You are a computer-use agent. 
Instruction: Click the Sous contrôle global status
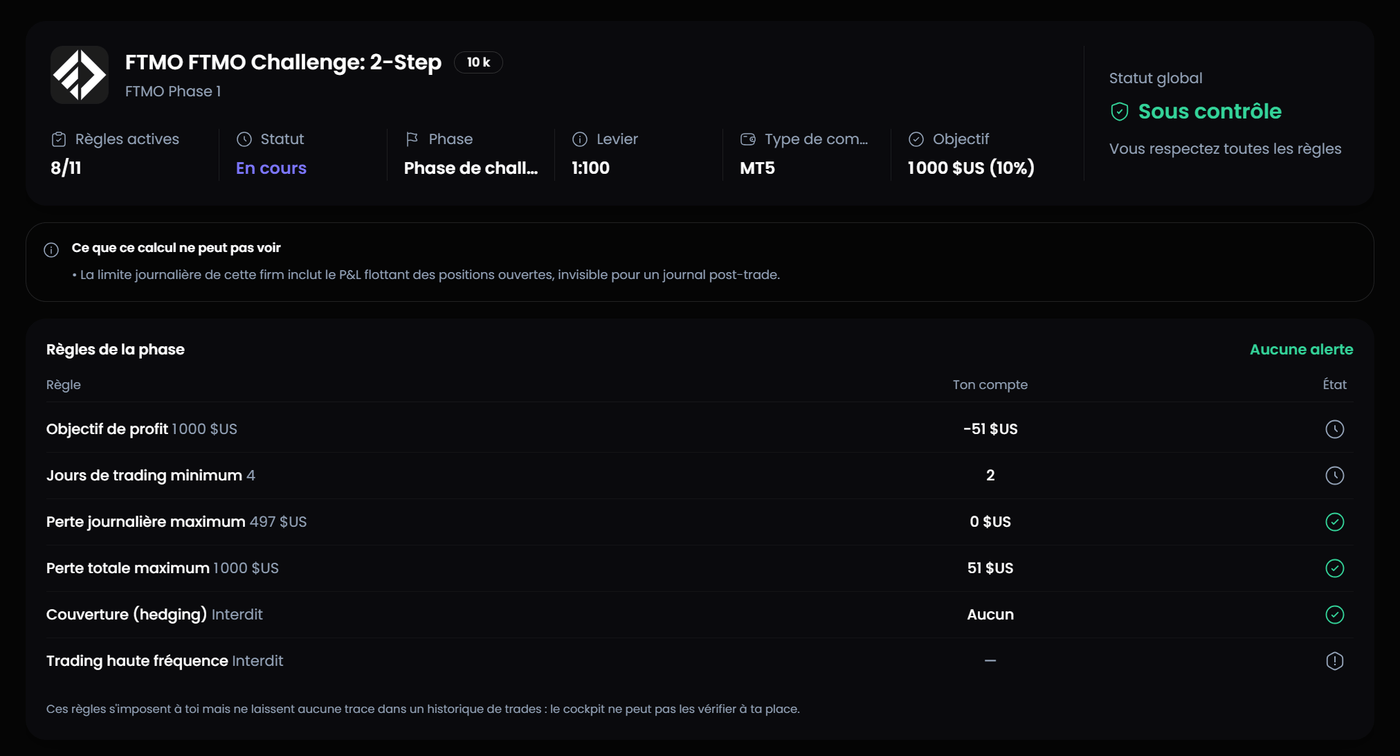pos(1210,111)
